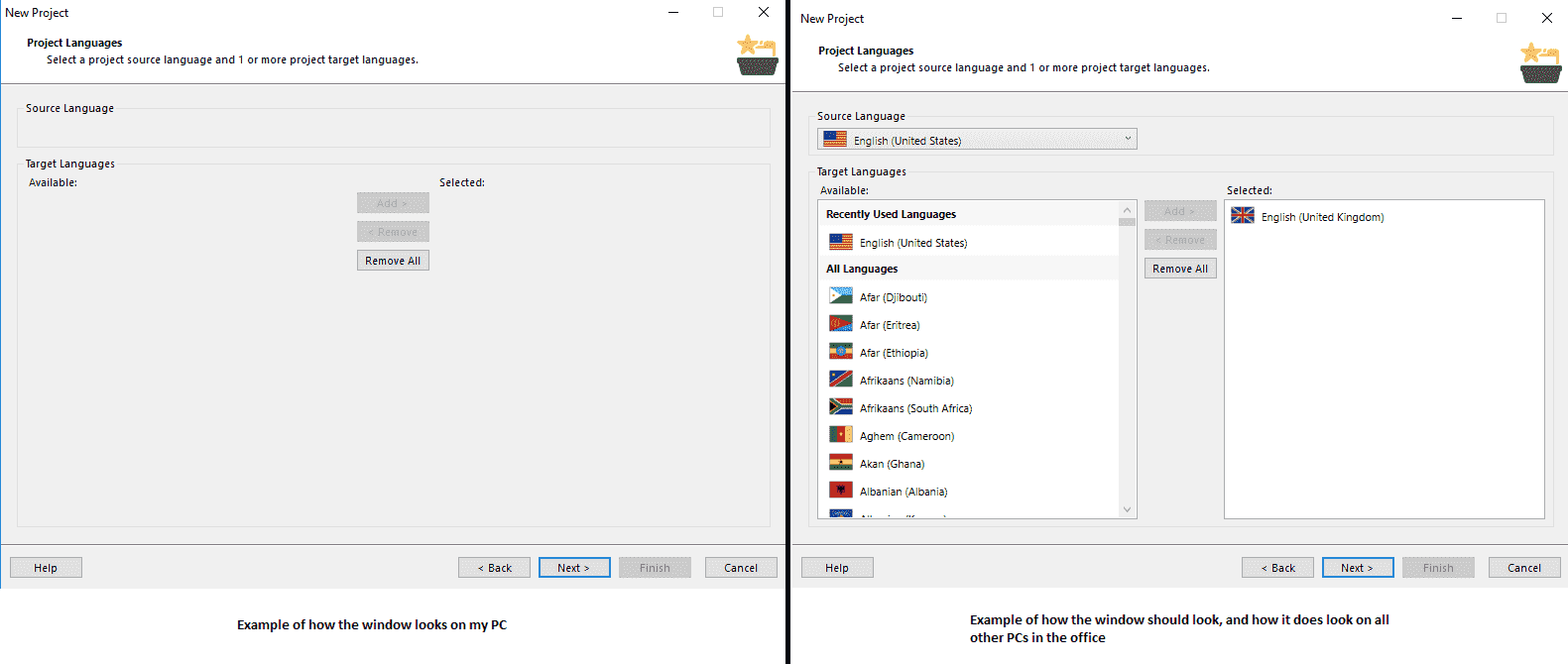The image size is (1568, 664).
Task: Select Albanian (Albania) language row text
Action: tap(904, 492)
